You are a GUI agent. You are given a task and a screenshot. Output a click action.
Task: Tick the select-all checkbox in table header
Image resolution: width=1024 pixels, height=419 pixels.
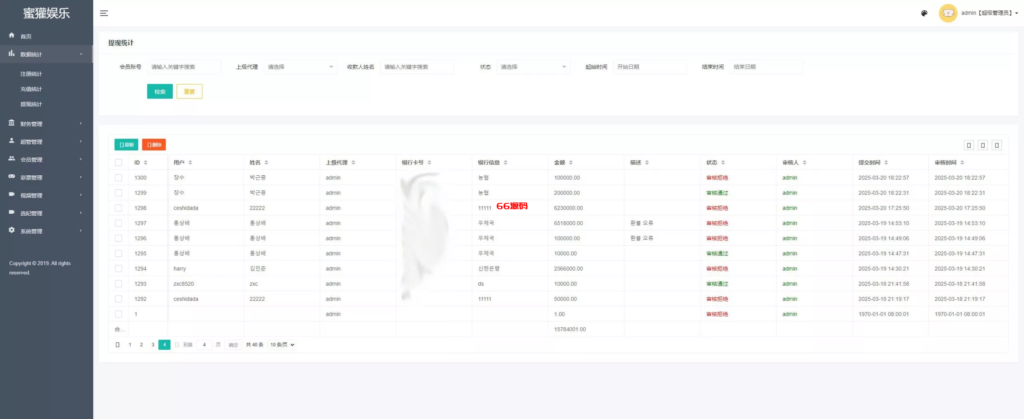[118, 163]
